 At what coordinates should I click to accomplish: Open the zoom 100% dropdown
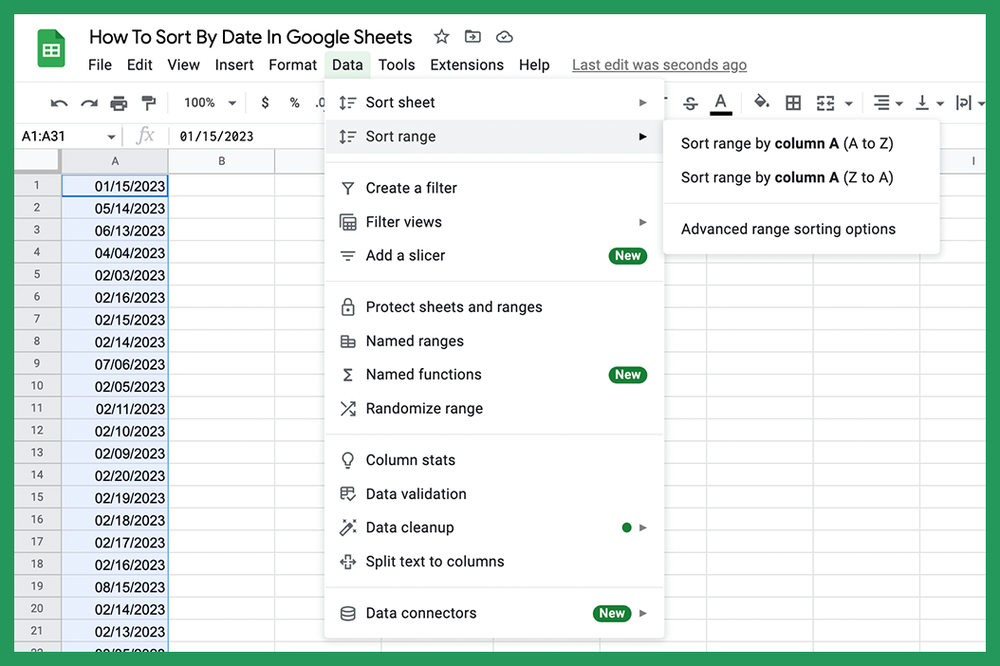tap(210, 103)
